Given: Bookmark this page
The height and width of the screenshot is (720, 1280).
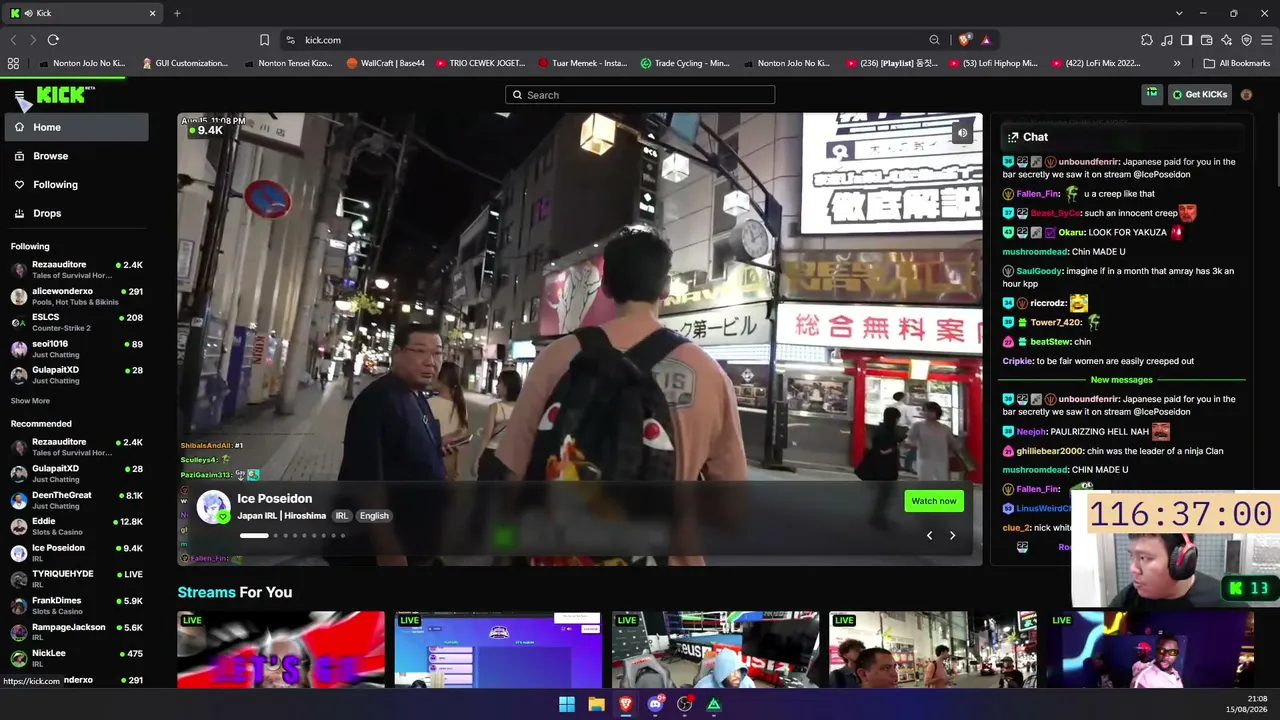Looking at the screenshot, I should coord(264,40).
